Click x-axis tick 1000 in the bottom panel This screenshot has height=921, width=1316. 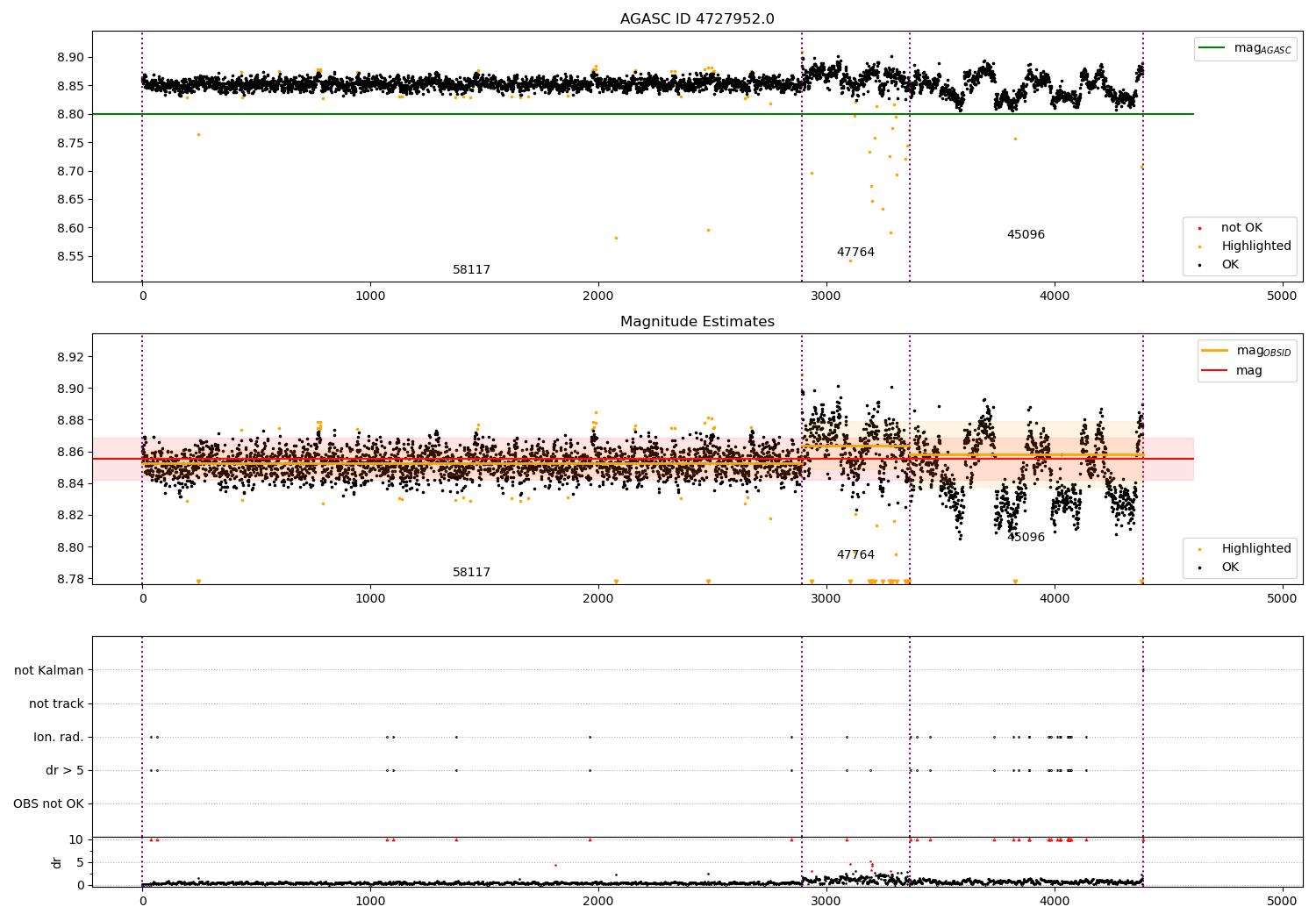370,901
